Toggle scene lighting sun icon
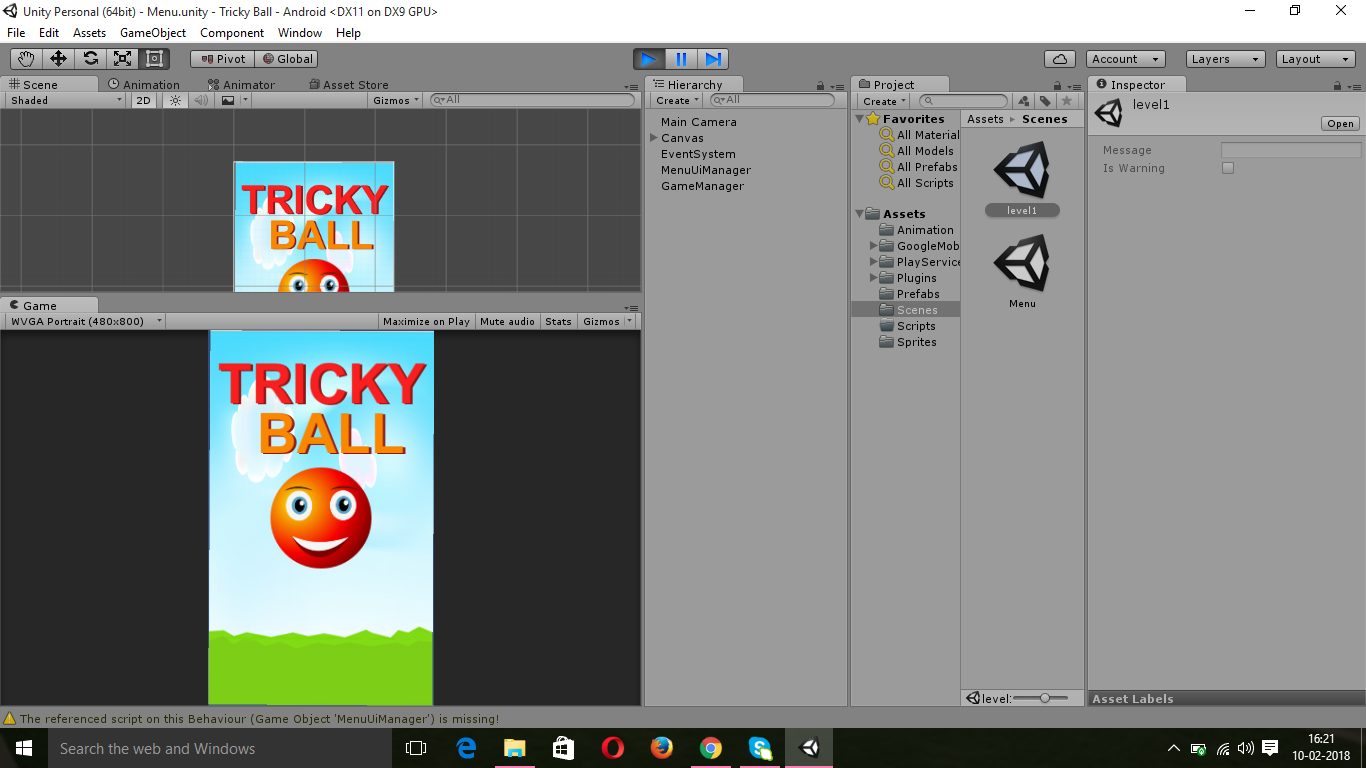The image size is (1366, 768). (x=176, y=100)
